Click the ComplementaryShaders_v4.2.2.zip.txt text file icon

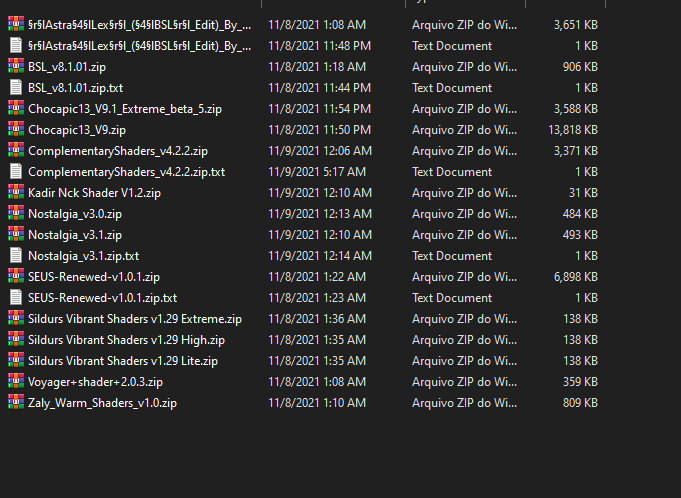(16, 171)
